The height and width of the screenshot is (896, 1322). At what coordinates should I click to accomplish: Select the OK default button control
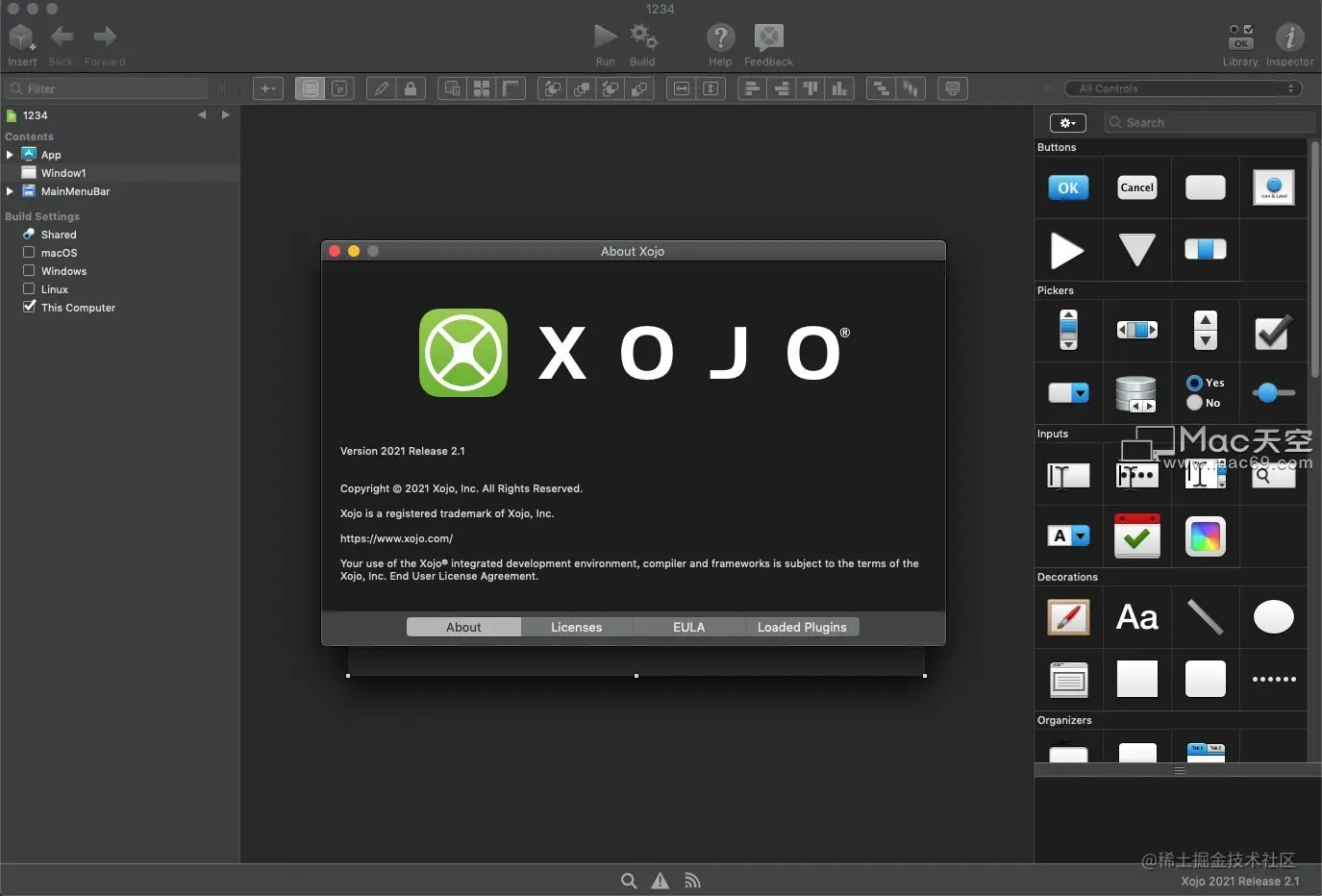(1068, 187)
